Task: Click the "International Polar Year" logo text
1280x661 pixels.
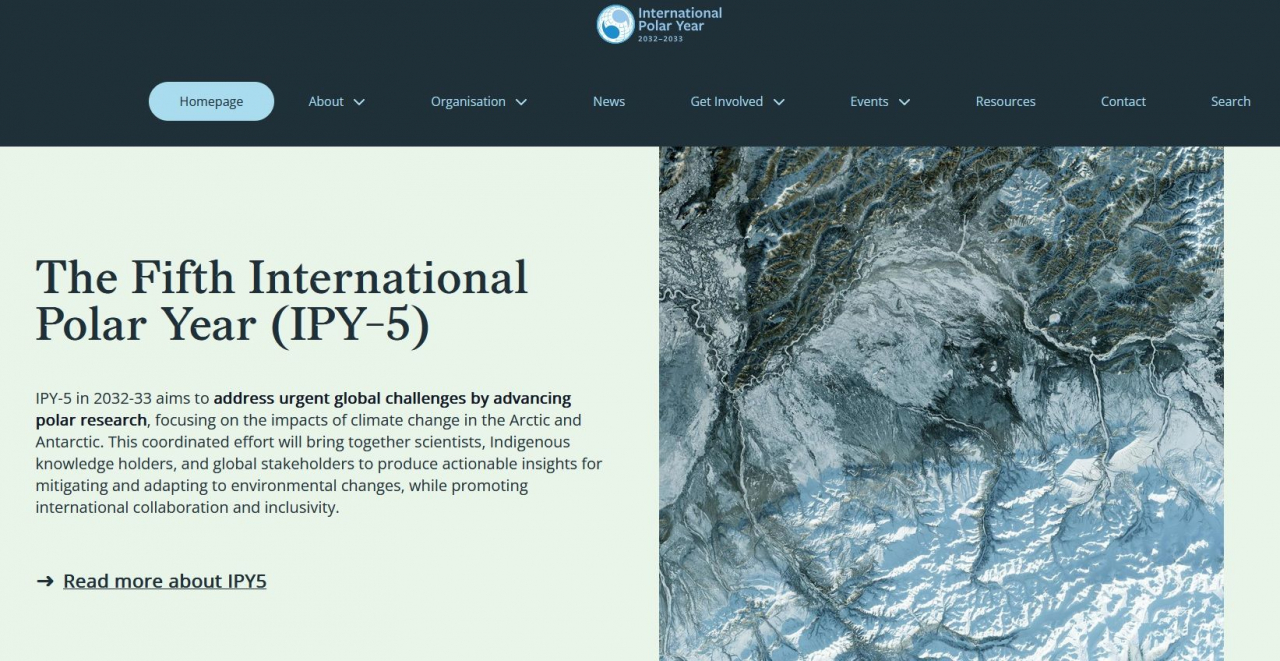Action: click(x=679, y=20)
